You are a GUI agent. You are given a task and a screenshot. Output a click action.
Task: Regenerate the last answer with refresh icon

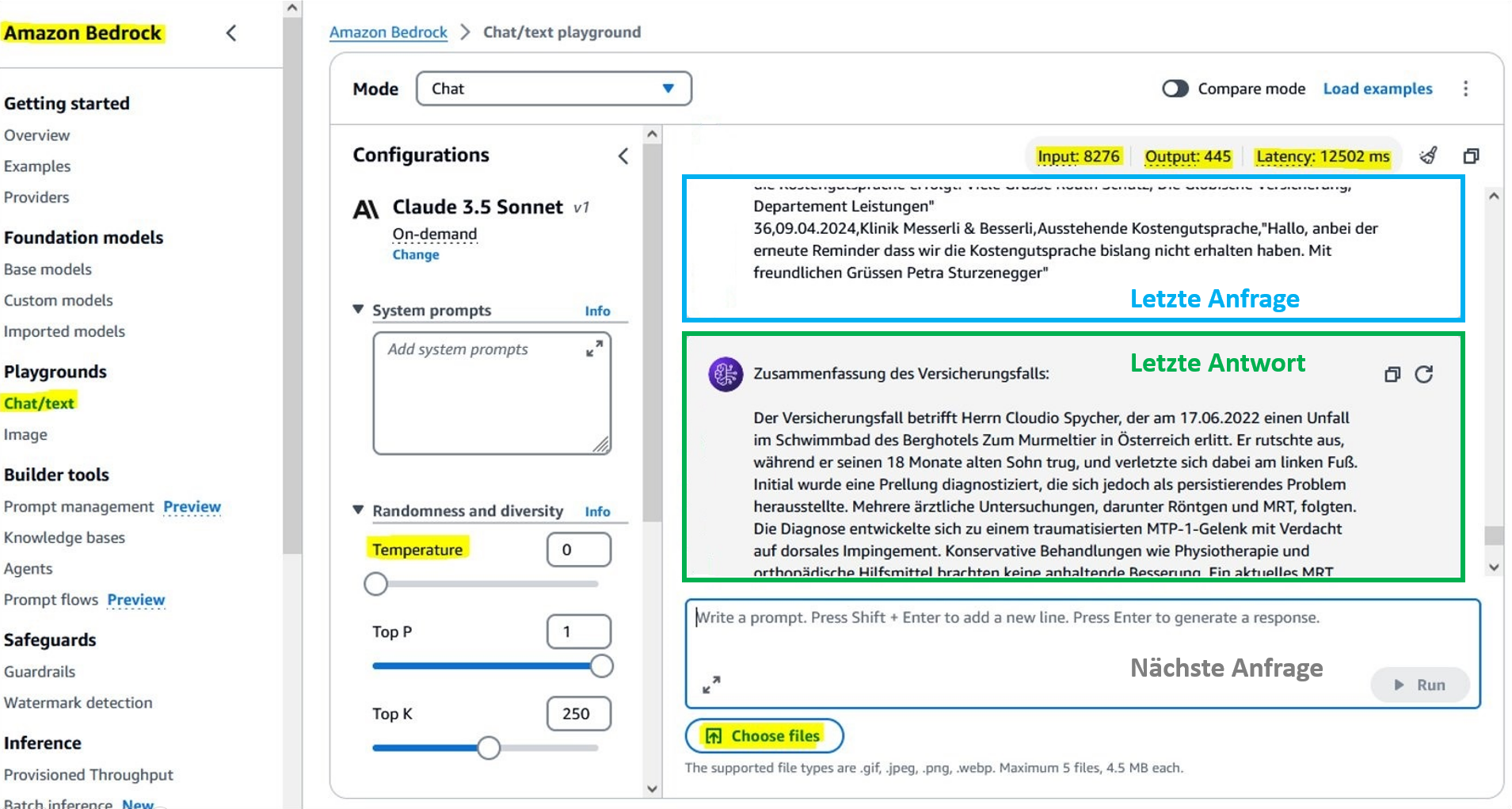pyautogui.click(x=1423, y=374)
